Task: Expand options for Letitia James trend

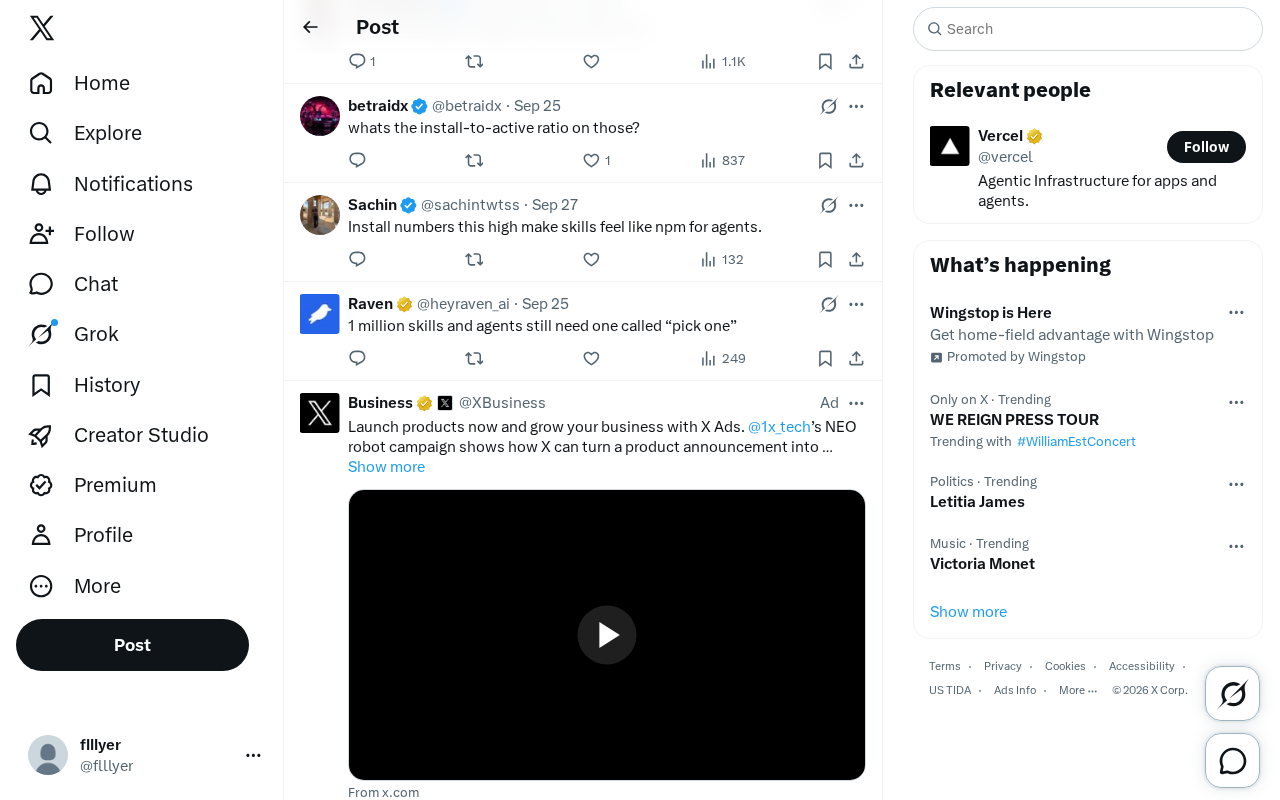Action: point(1236,484)
